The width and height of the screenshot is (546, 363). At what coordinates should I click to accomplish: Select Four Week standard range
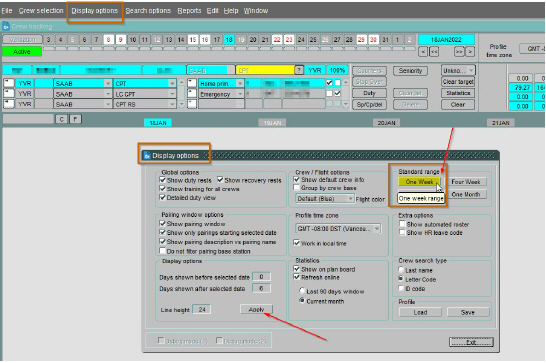466,182
